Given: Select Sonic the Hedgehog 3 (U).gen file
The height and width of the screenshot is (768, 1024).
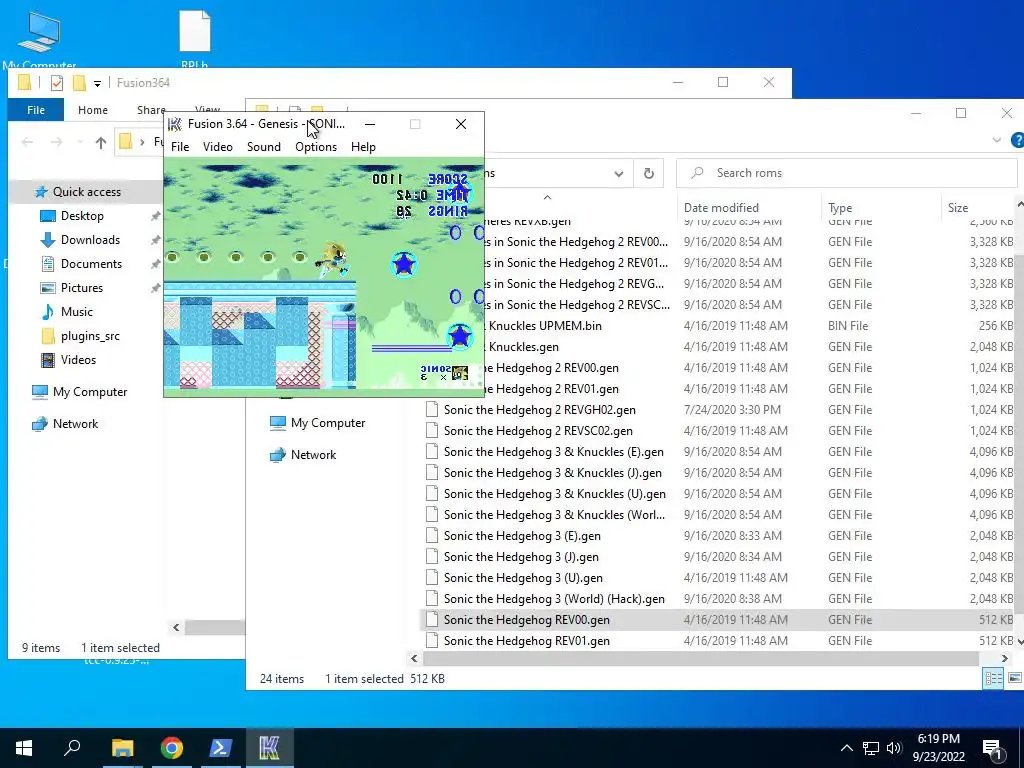Looking at the screenshot, I should point(523,578).
